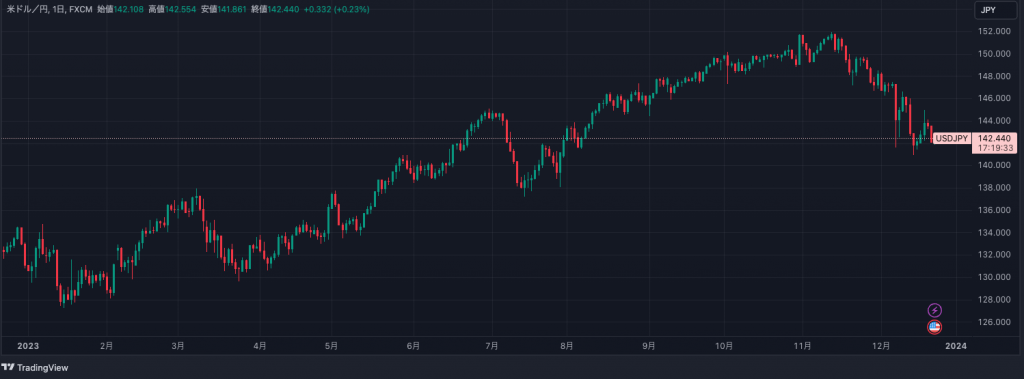Viewport: 1024px width, 379px height.
Task: Click the US flag economic event icon
Action: 935,327
